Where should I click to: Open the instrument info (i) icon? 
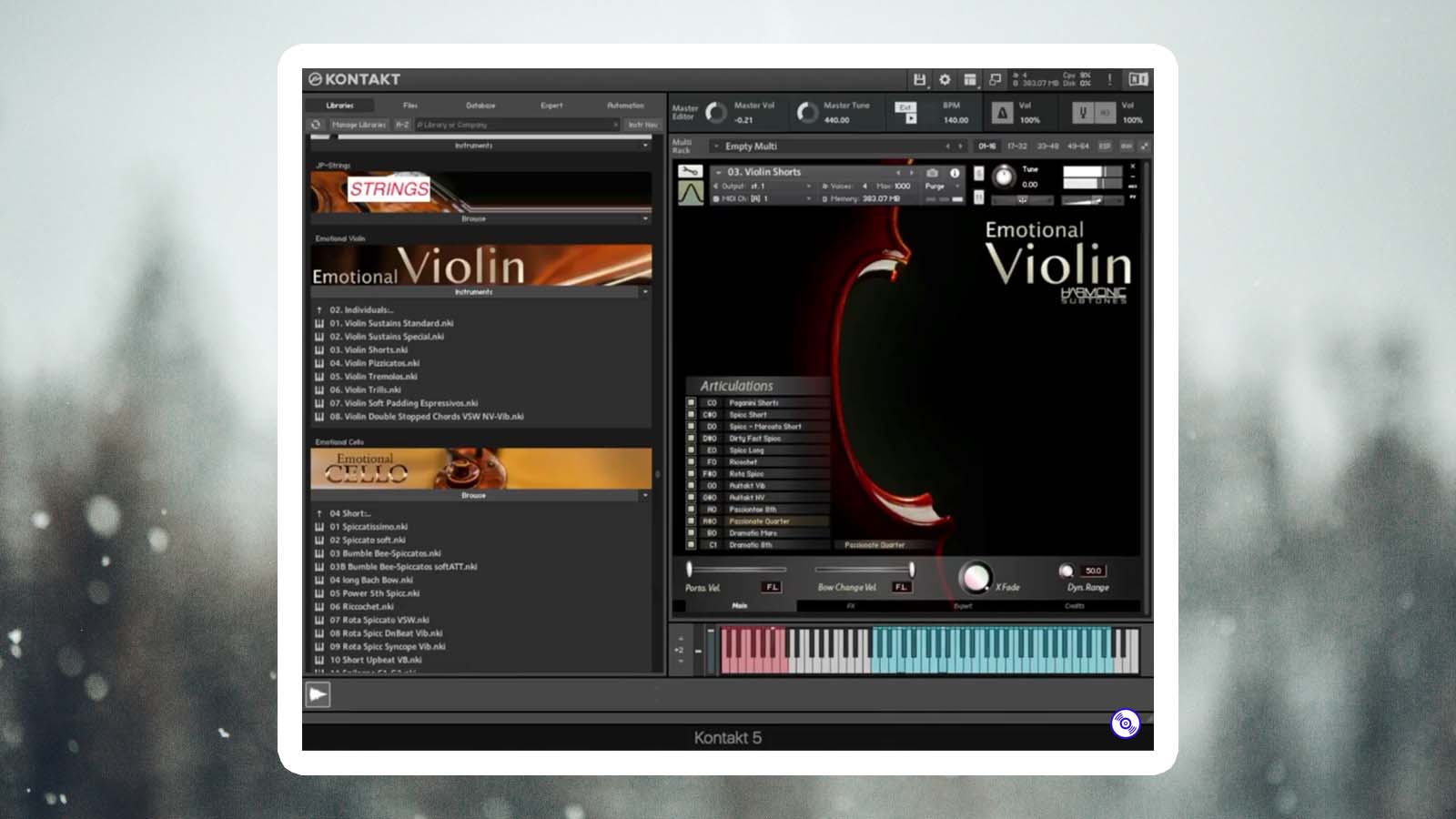click(x=955, y=172)
